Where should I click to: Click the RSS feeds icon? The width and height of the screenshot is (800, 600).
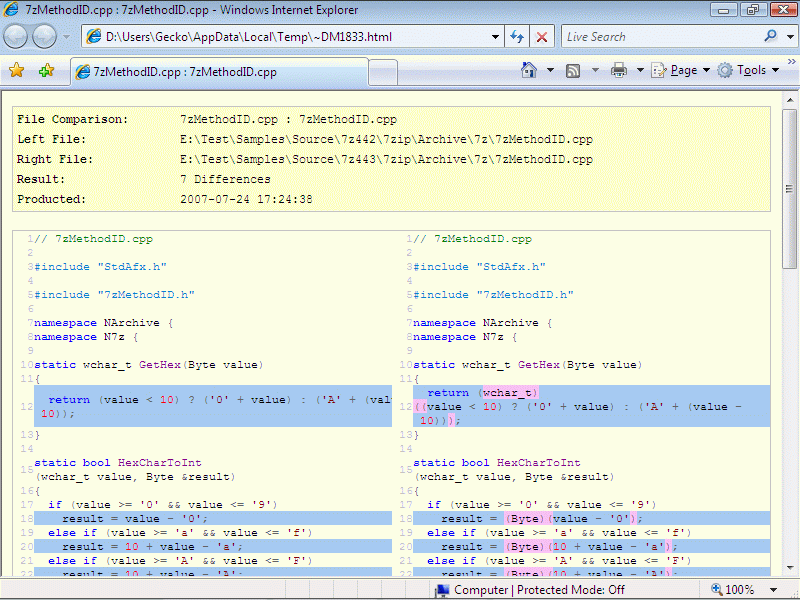pos(573,70)
